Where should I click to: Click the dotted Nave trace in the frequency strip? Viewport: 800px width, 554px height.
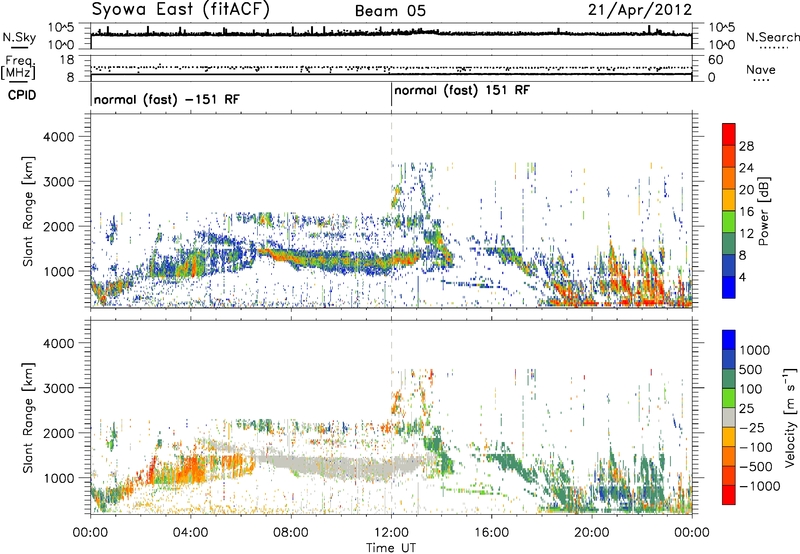pos(391,67)
